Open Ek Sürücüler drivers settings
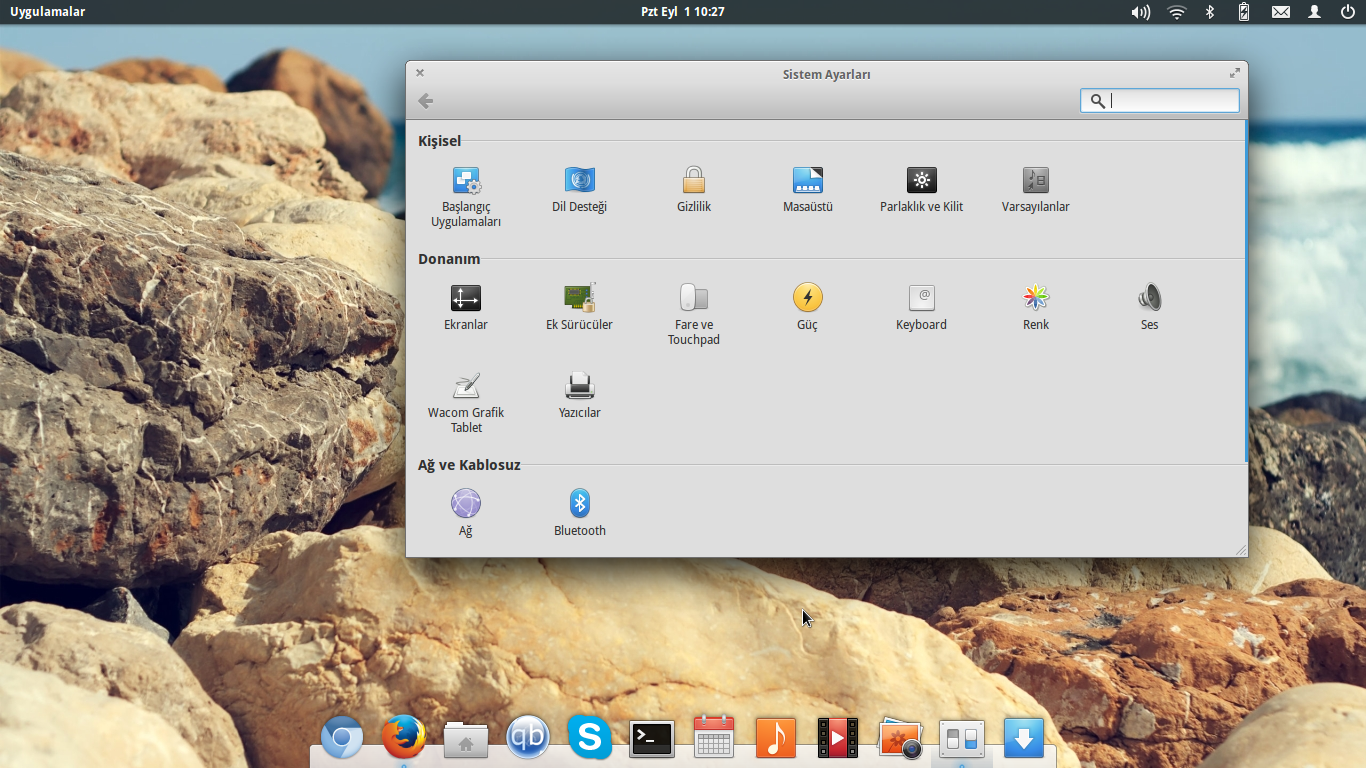 click(x=580, y=308)
